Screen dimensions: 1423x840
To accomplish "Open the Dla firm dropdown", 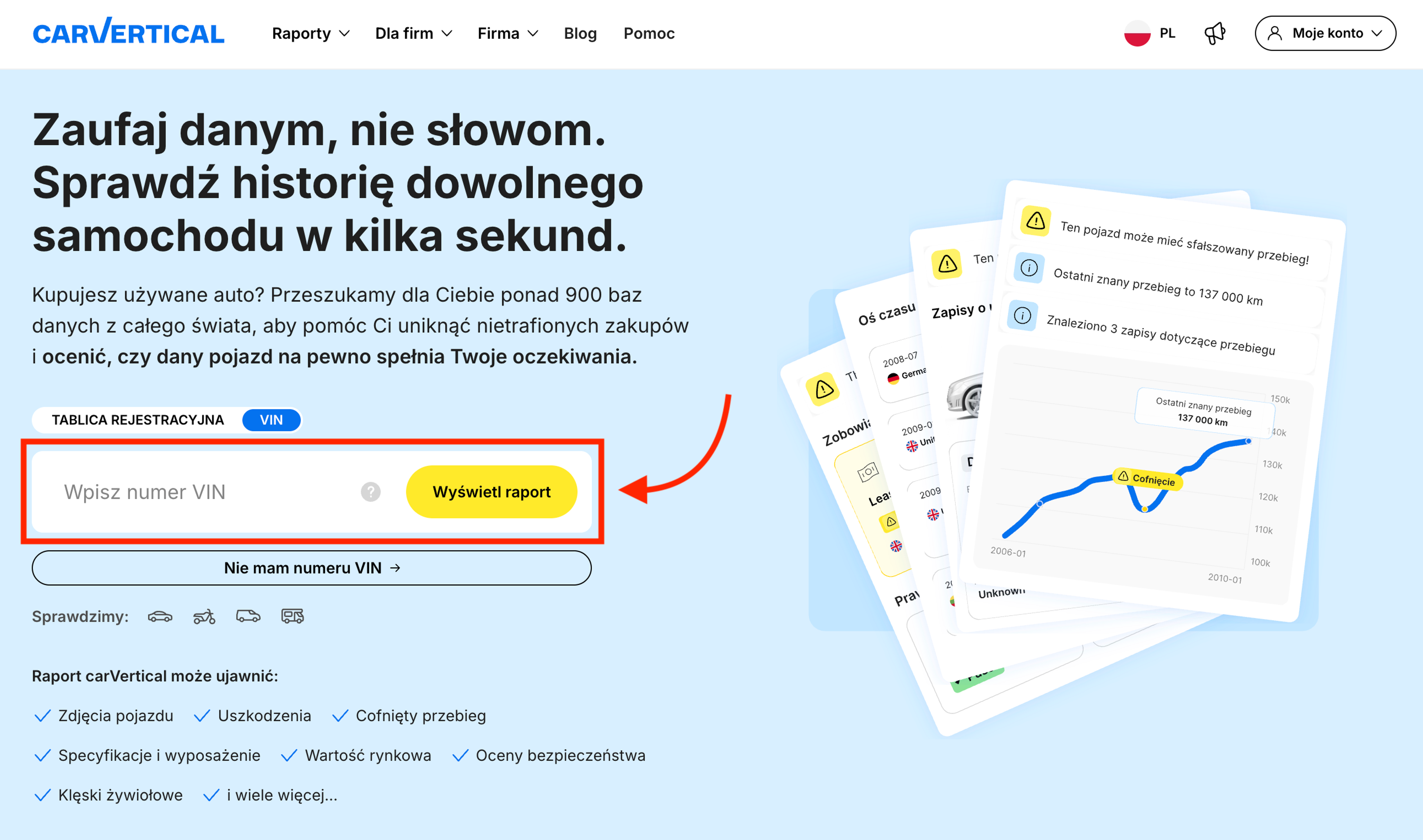I will (x=413, y=33).
